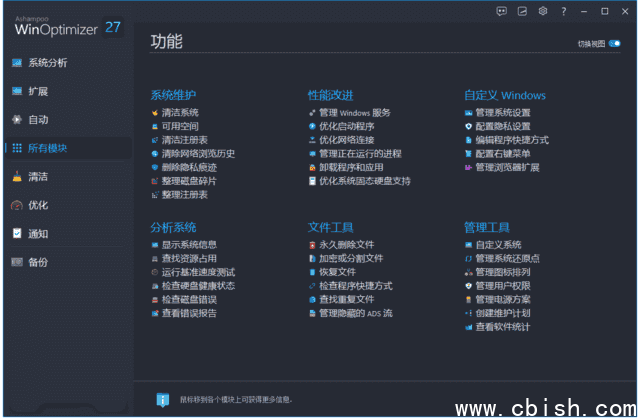Click the 通知 sidebar icon
Screen dimensions: 640x420
coord(17,233)
